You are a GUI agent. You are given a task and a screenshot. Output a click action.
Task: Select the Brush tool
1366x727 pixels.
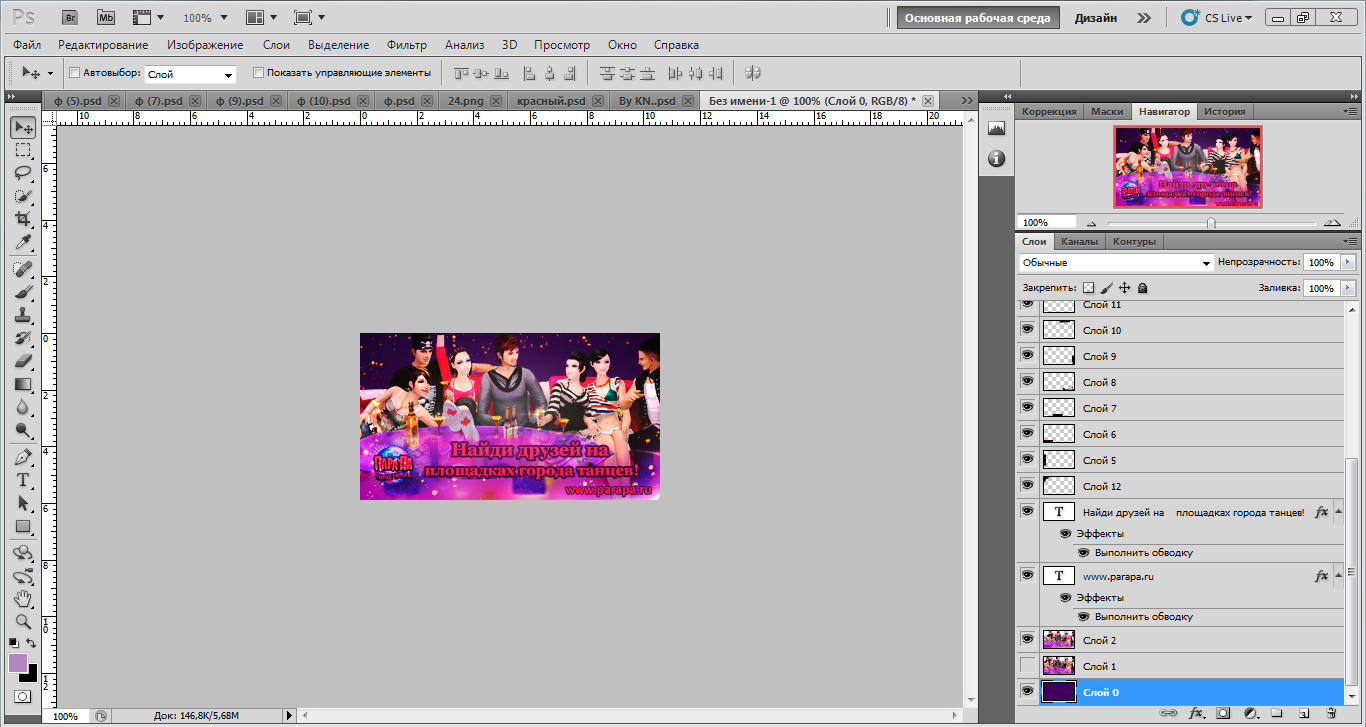click(23, 292)
